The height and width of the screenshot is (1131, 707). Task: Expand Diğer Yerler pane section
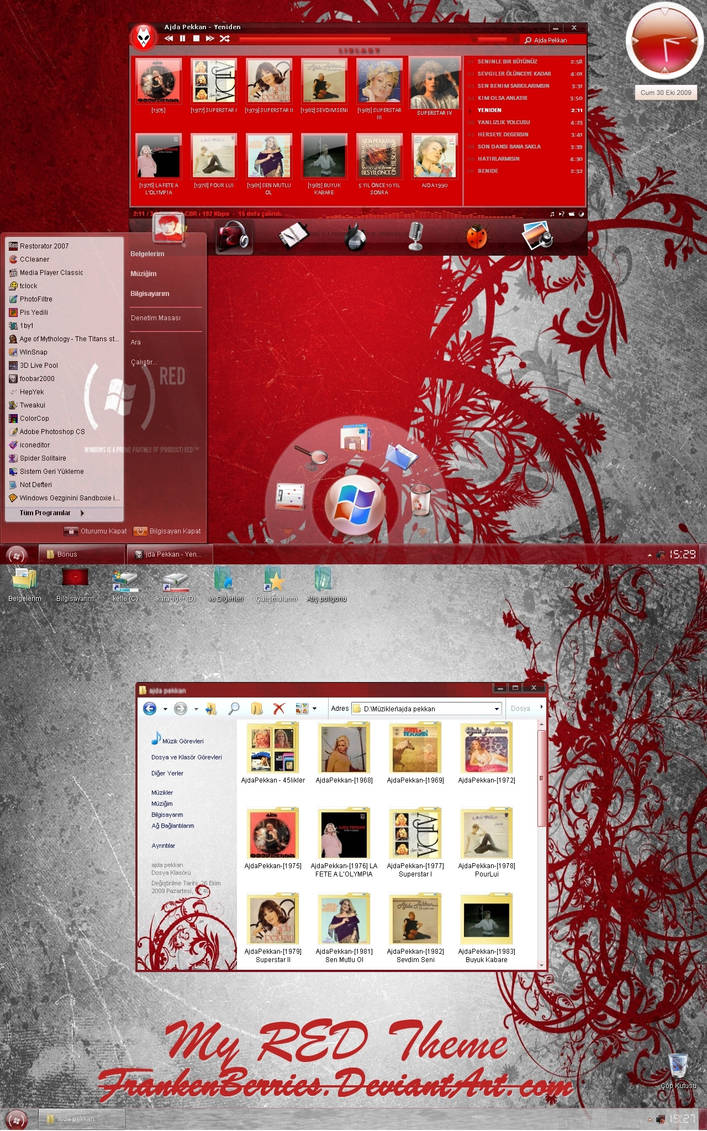[x=167, y=773]
